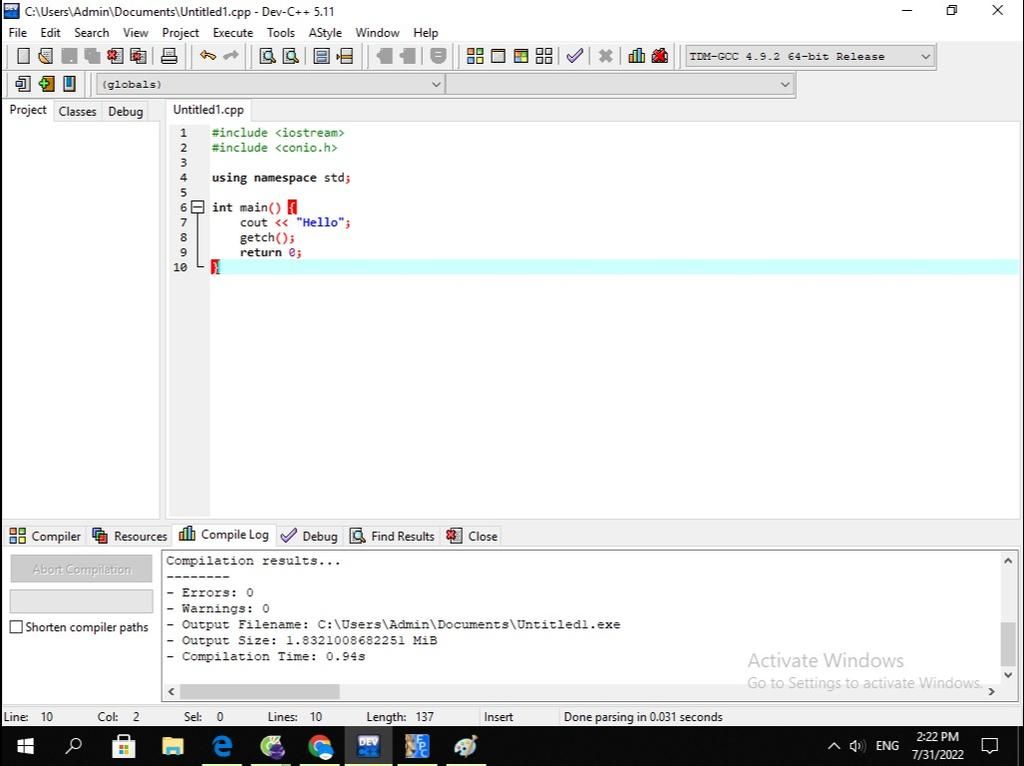
Task: Toggle the Shorten compiler paths checkbox
Action: [x=16, y=627]
